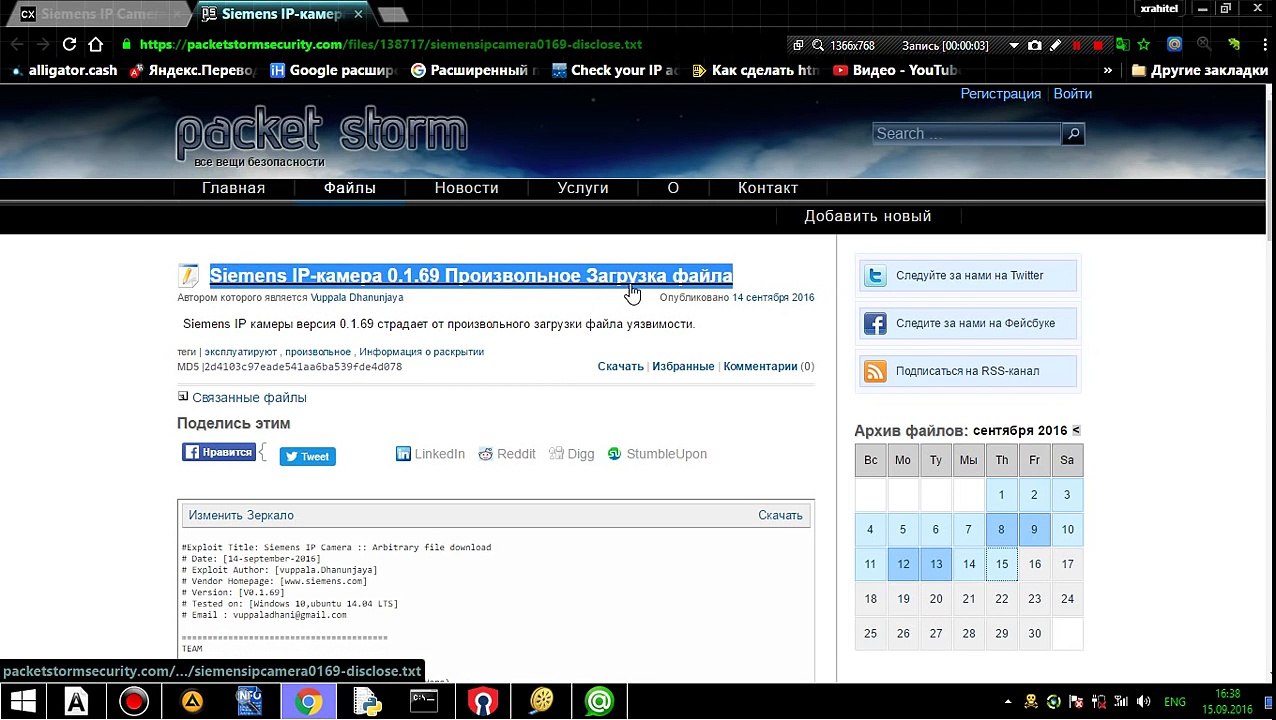Open the Новости menu item
This screenshot has height=720, width=1276.
pyautogui.click(x=466, y=188)
